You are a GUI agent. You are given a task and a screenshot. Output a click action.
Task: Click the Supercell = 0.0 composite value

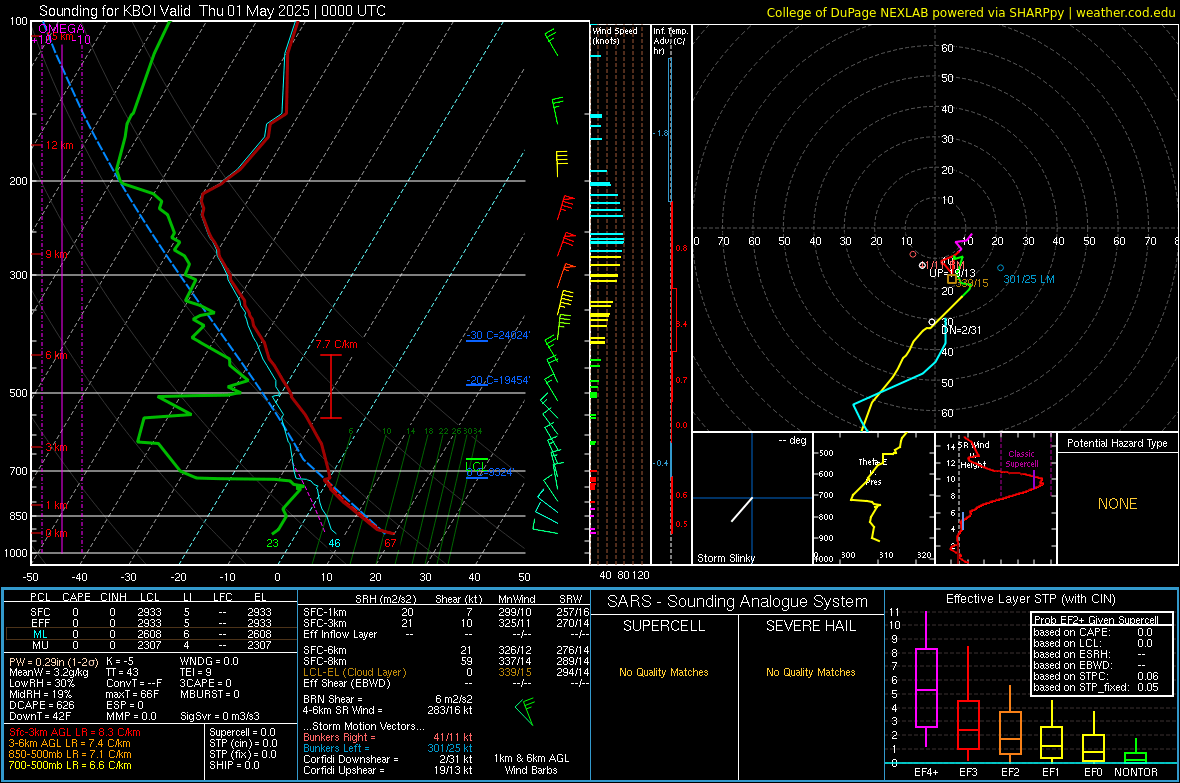pyautogui.click(x=242, y=733)
